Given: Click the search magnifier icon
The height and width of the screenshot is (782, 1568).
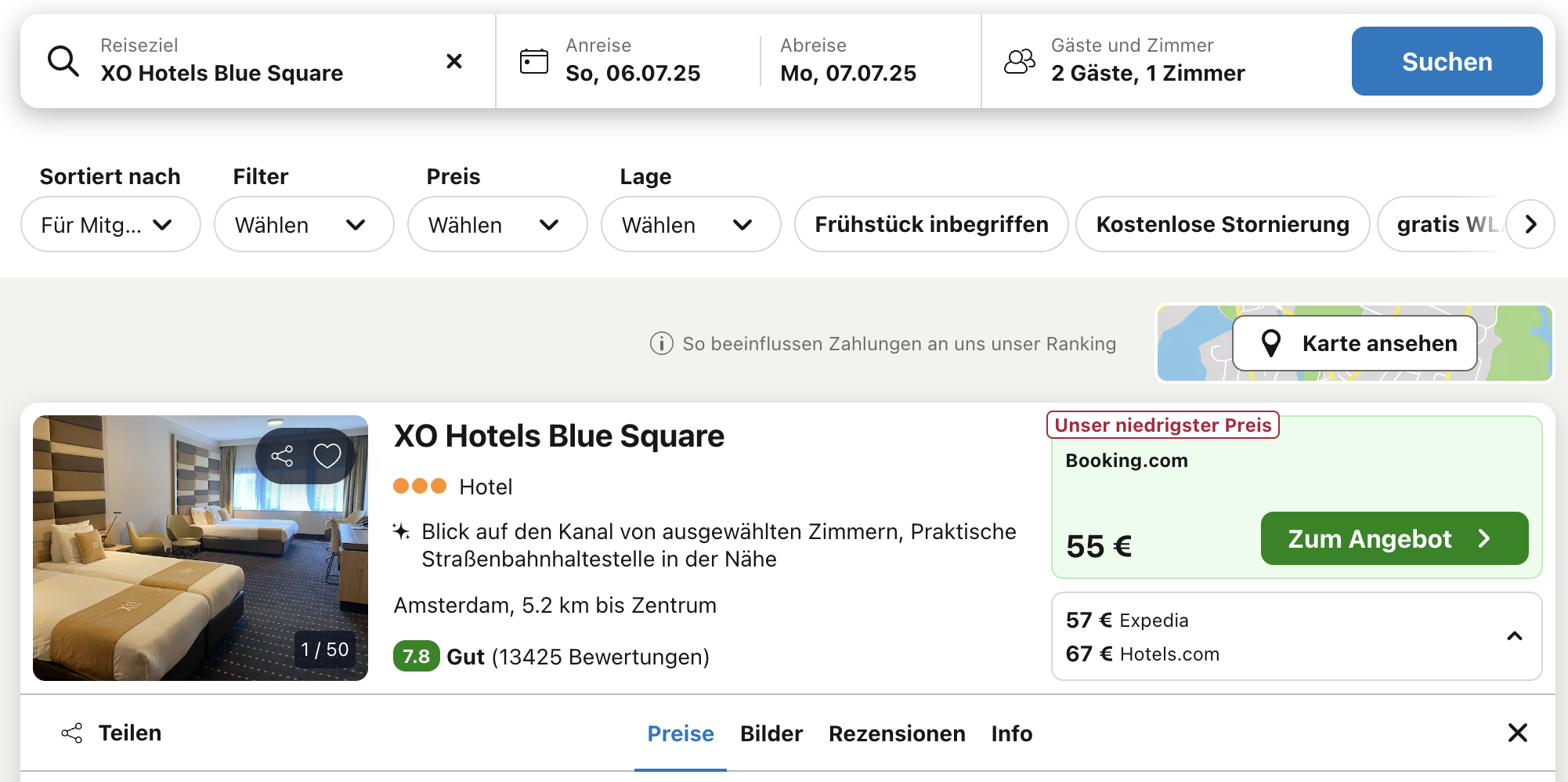Looking at the screenshot, I should pos(63,61).
